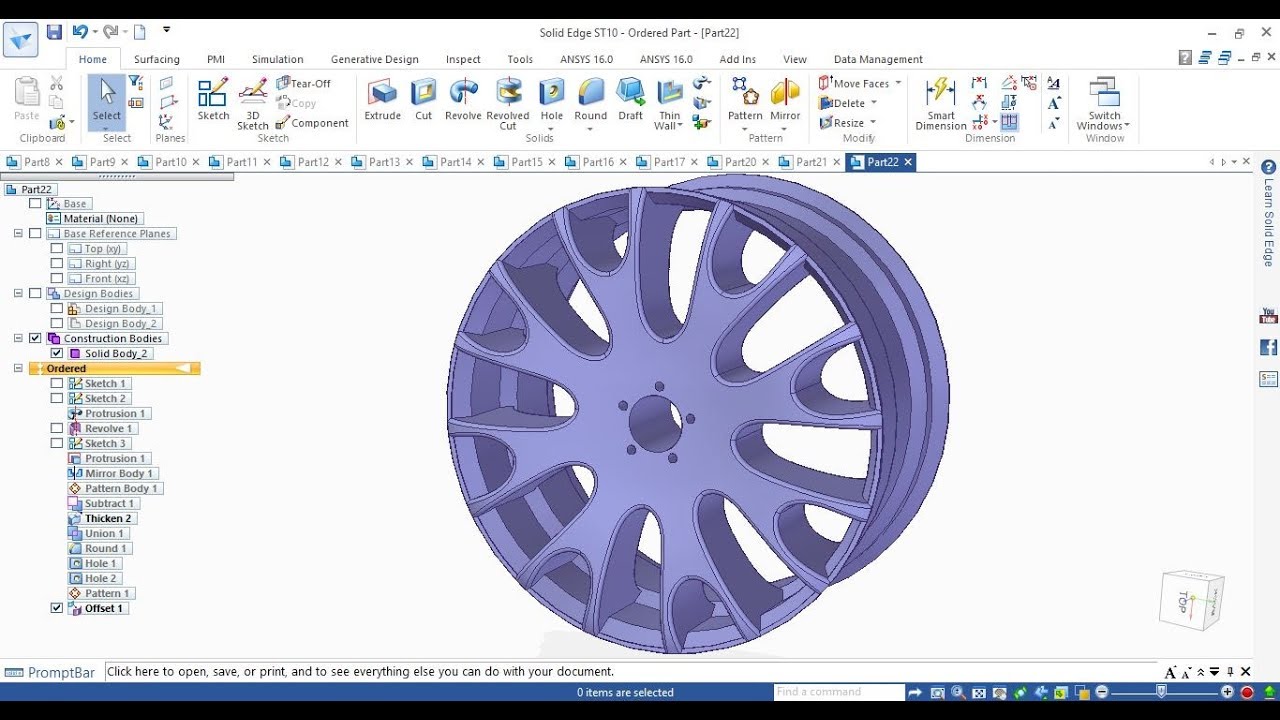
Task: Pick the Hole tool icon
Action: [x=552, y=101]
